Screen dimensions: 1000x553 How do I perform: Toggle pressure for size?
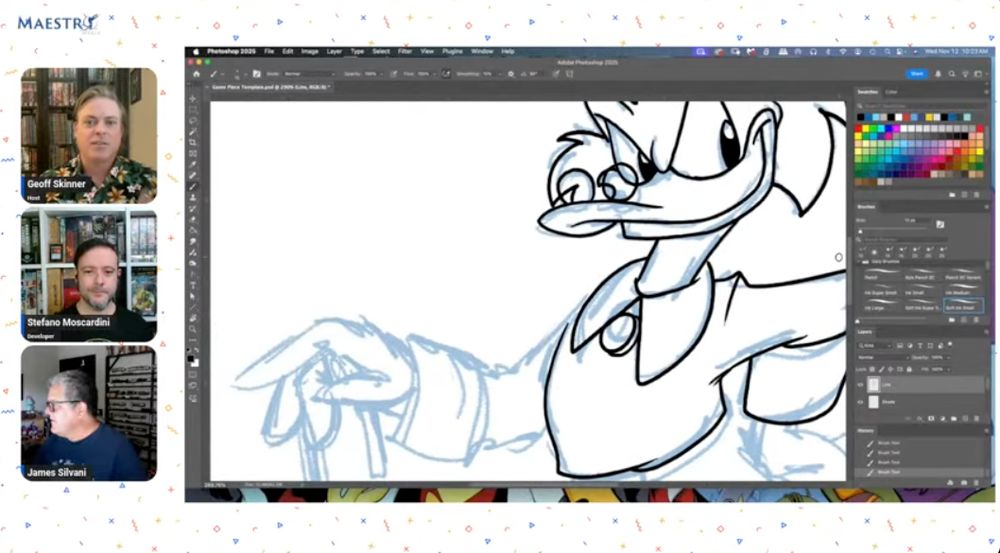(555, 74)
